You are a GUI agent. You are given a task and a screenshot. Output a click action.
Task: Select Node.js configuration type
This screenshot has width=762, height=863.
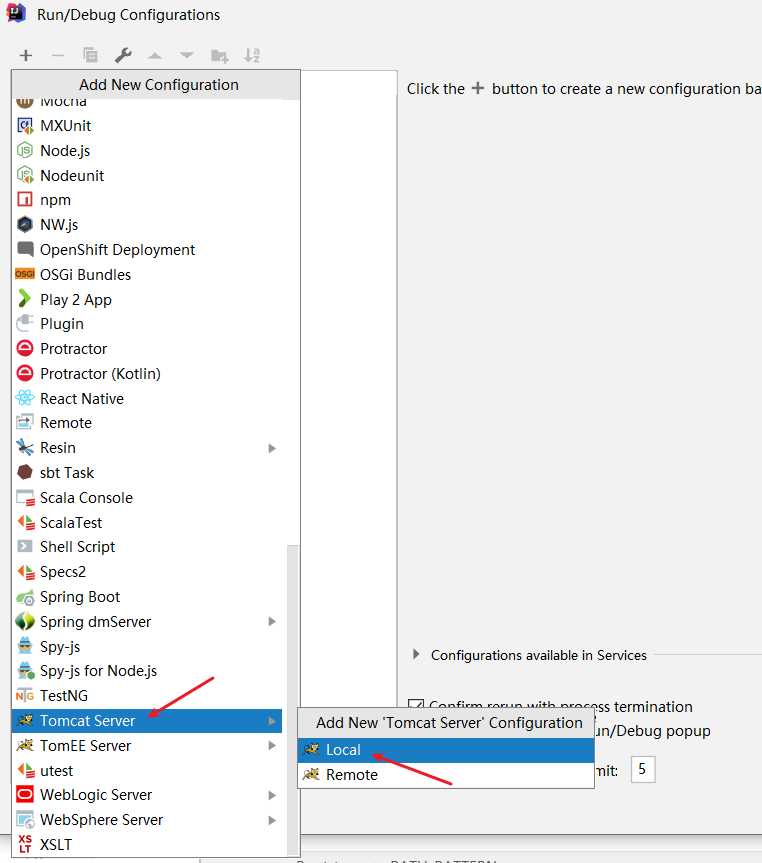pyautogui.click(x=146, y=150)
